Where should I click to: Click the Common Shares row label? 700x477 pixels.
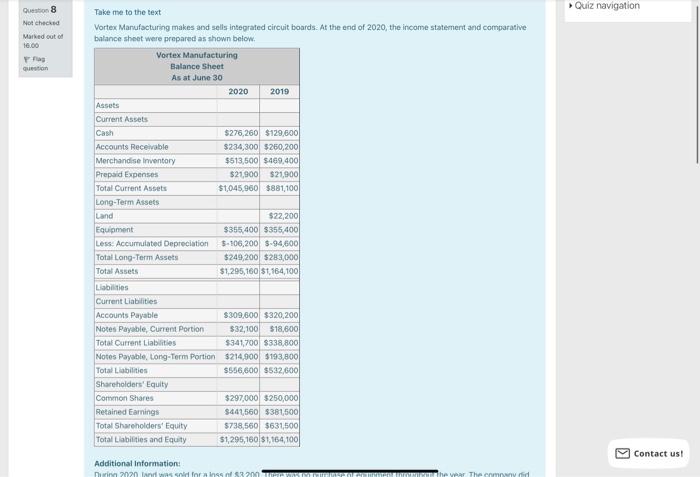tap(125, 398)
